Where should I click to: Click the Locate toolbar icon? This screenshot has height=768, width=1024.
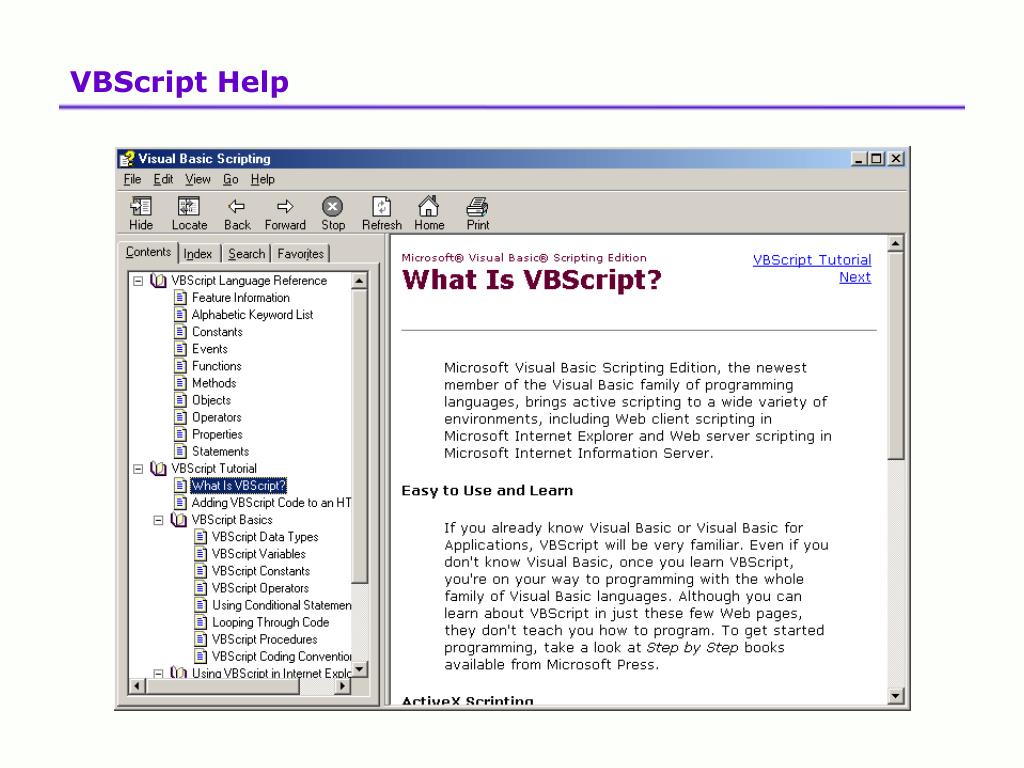189,207
